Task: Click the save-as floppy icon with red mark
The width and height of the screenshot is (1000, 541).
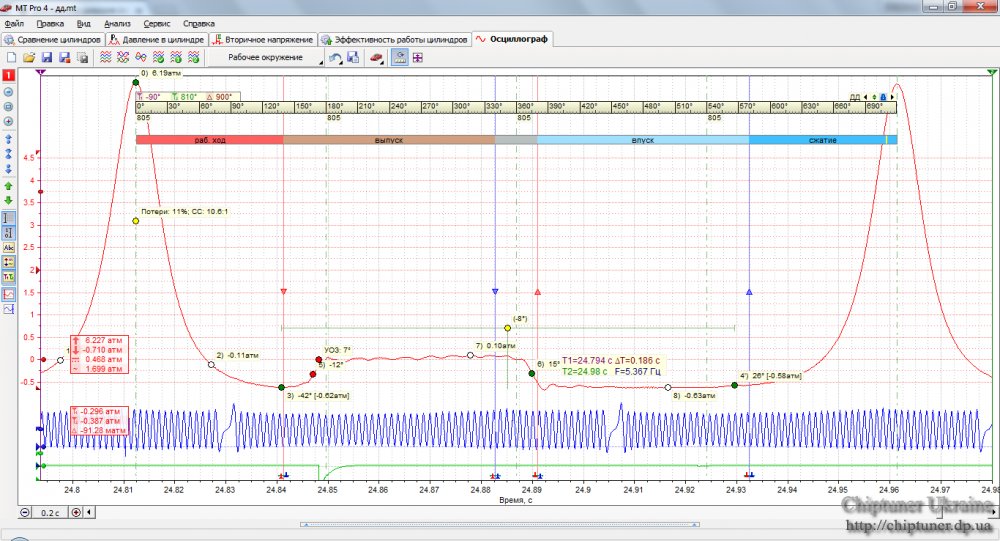Action: tap(64, 57)
